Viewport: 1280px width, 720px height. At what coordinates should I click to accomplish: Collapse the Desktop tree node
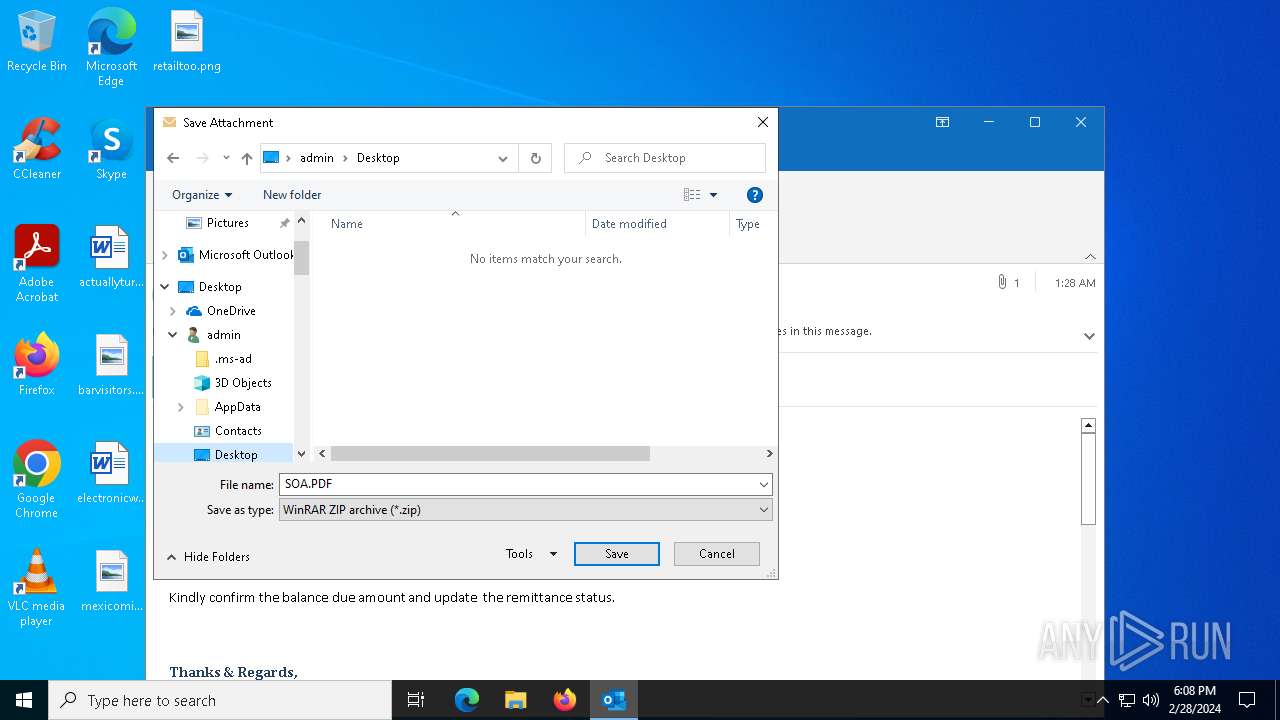coord(165,287)
